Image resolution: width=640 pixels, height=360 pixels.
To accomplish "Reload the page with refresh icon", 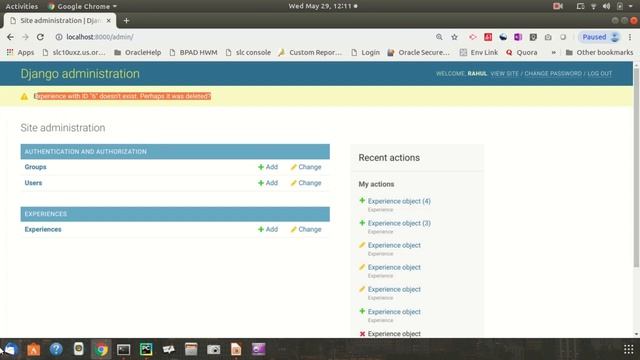I will pos(40,37).
